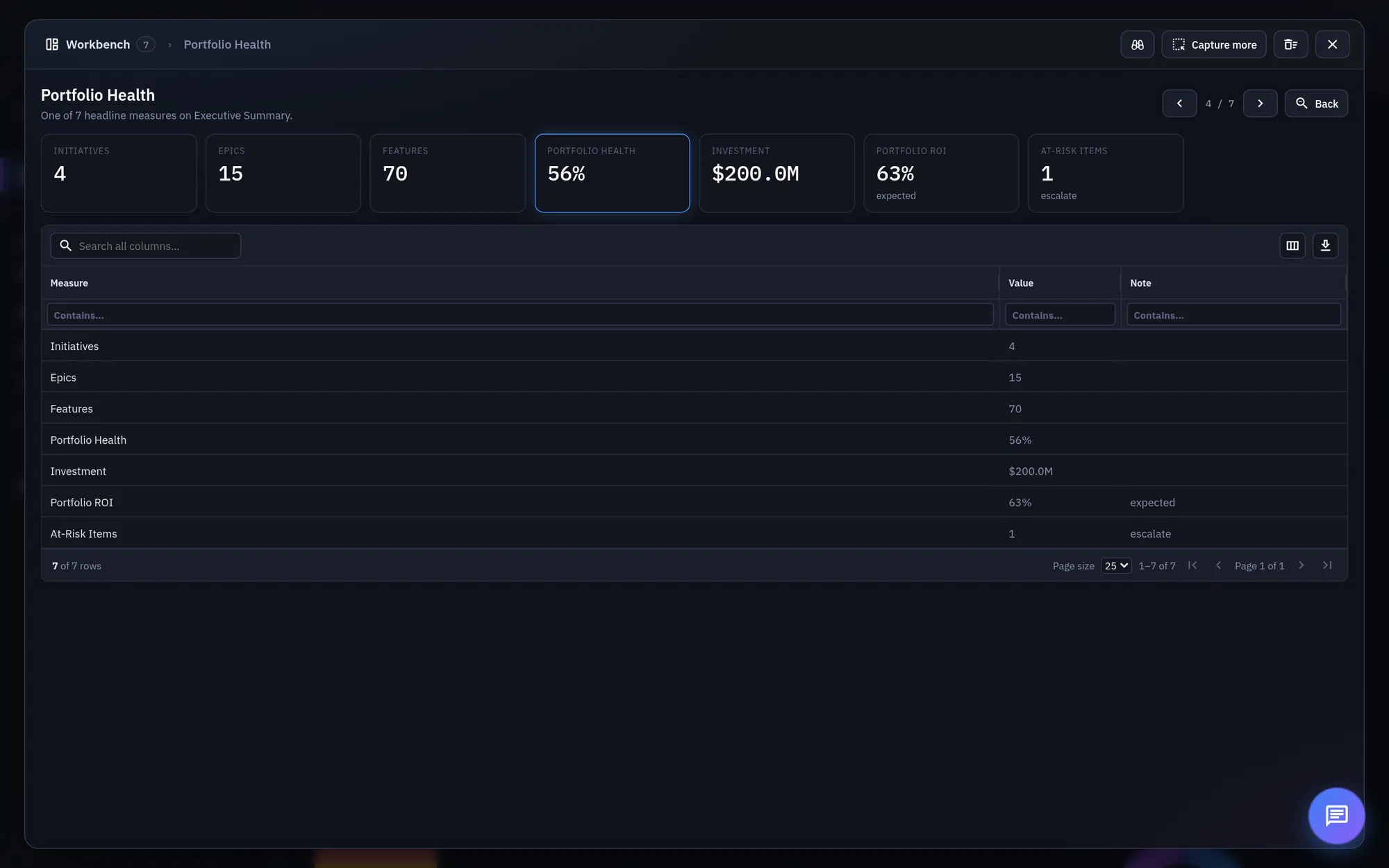Viewport: 1389px width, 868px height.
Task: Jump to the last page icon
Action: (x=1327, y=565)
